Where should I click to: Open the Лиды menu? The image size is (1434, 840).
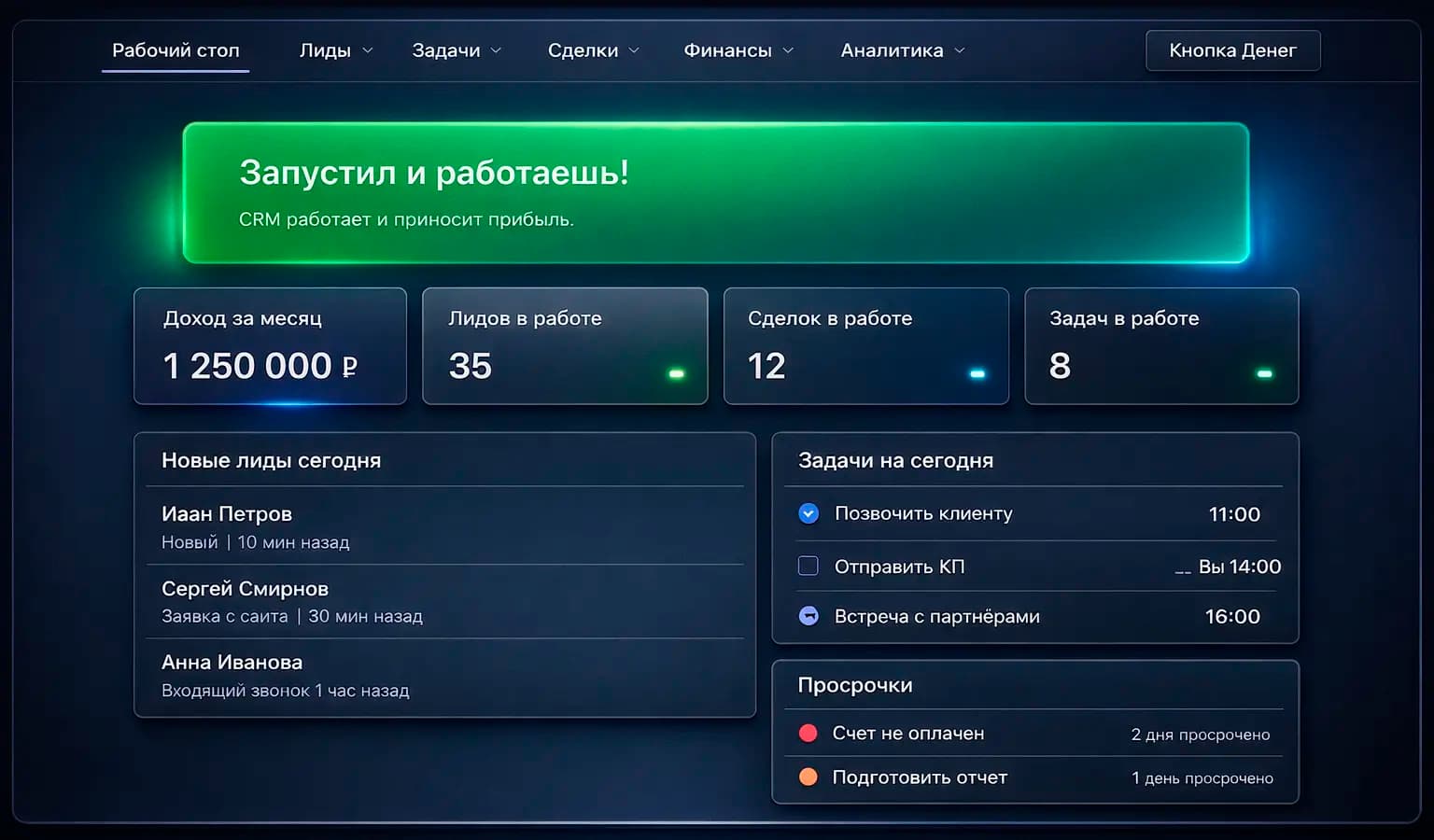[325, 50]
